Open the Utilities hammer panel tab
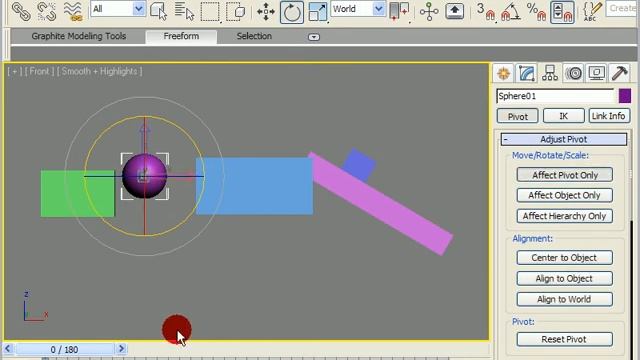Image resolution: width=640 pixels, height=360 pixels. point(619,73)
